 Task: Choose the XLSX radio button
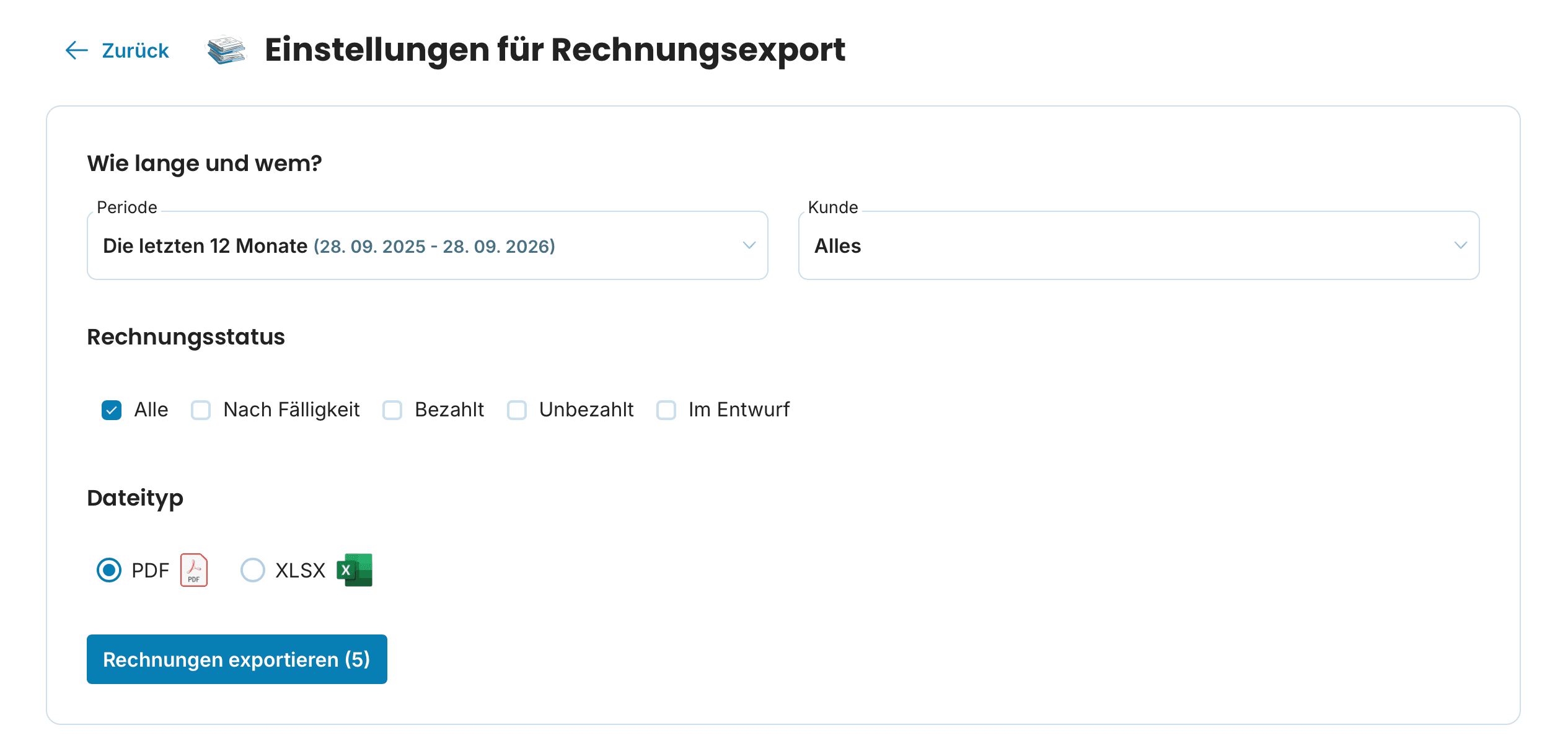[x=253, y=570]
